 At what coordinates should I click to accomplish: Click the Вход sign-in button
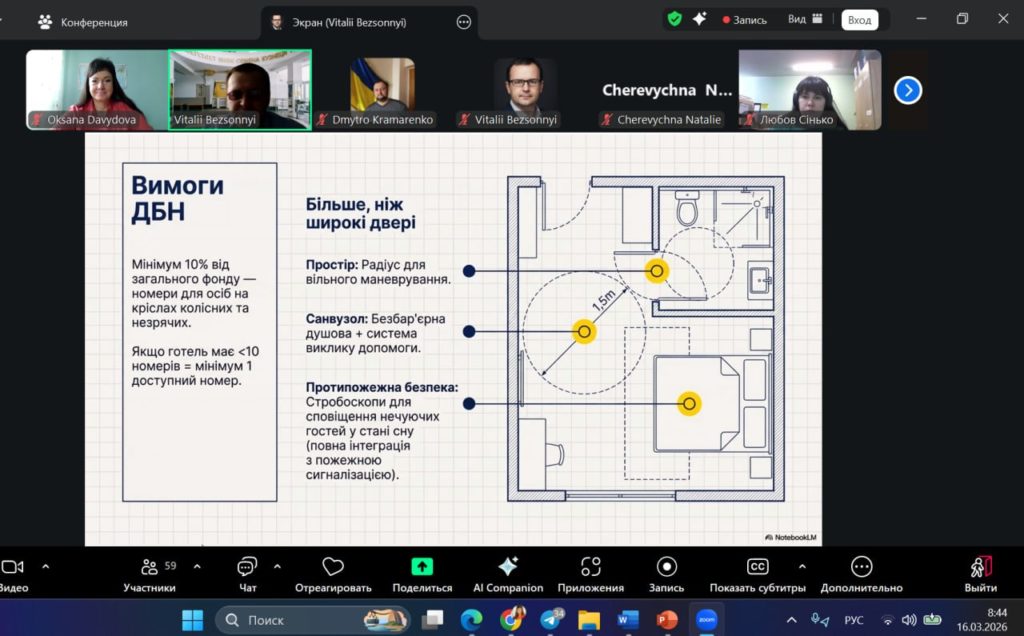(858, 19)
